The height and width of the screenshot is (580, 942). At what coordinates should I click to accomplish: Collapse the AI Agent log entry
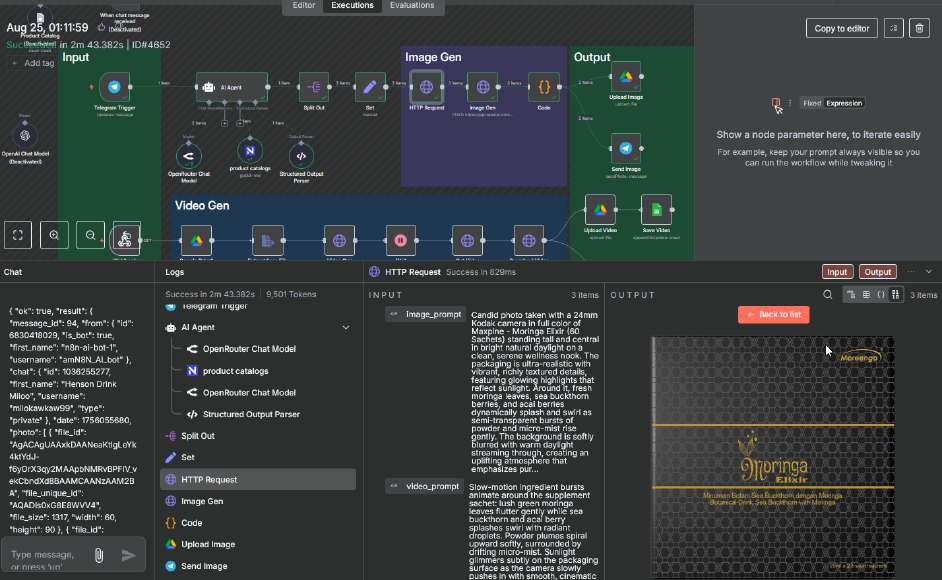click(x=346, y=328)
